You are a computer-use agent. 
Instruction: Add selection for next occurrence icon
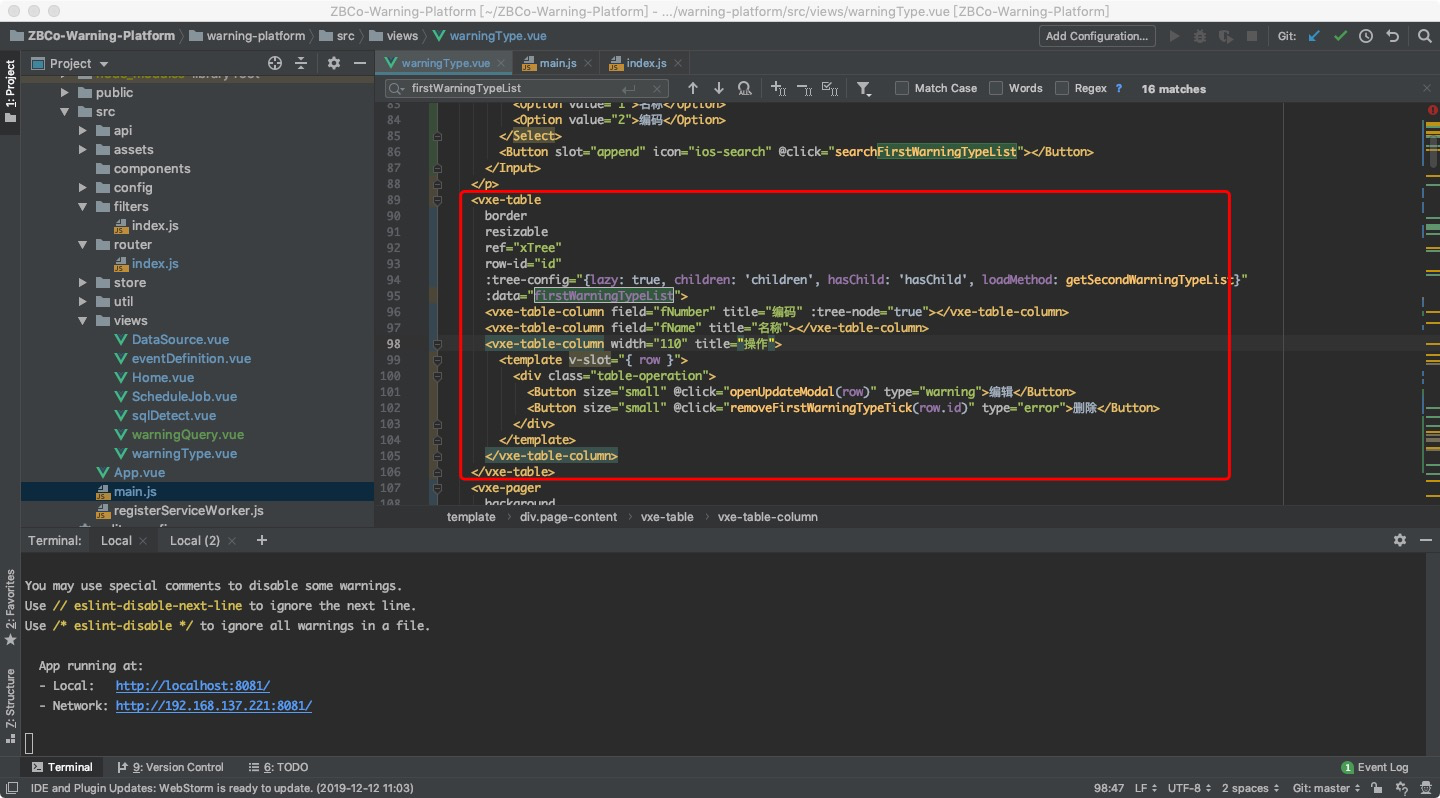click(x=778, y=88)
